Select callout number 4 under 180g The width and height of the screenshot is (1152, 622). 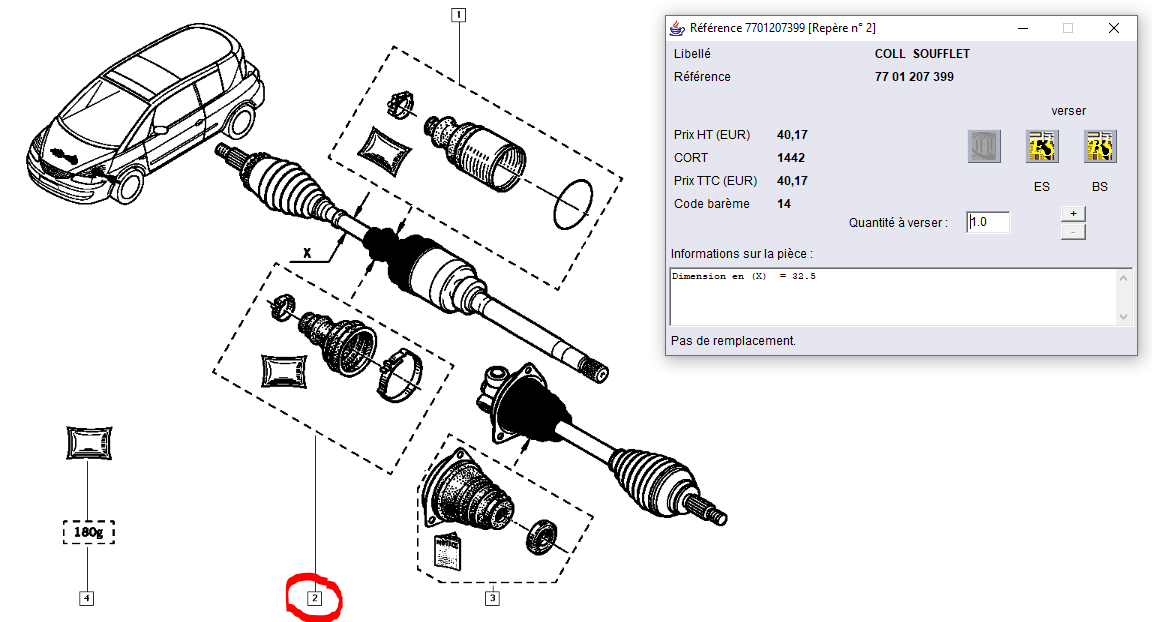point(88,598)
